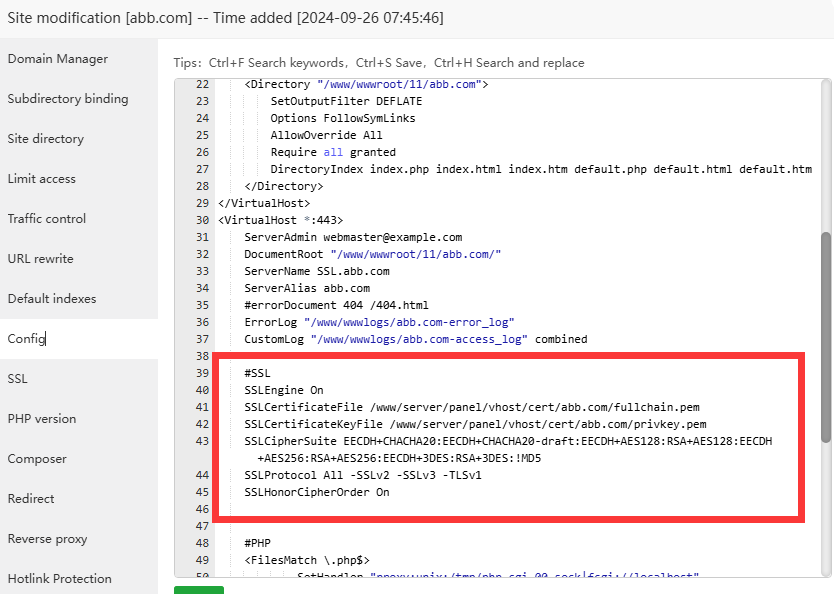Click the VirtualHost *:443 opening tag

coord(281,220)
